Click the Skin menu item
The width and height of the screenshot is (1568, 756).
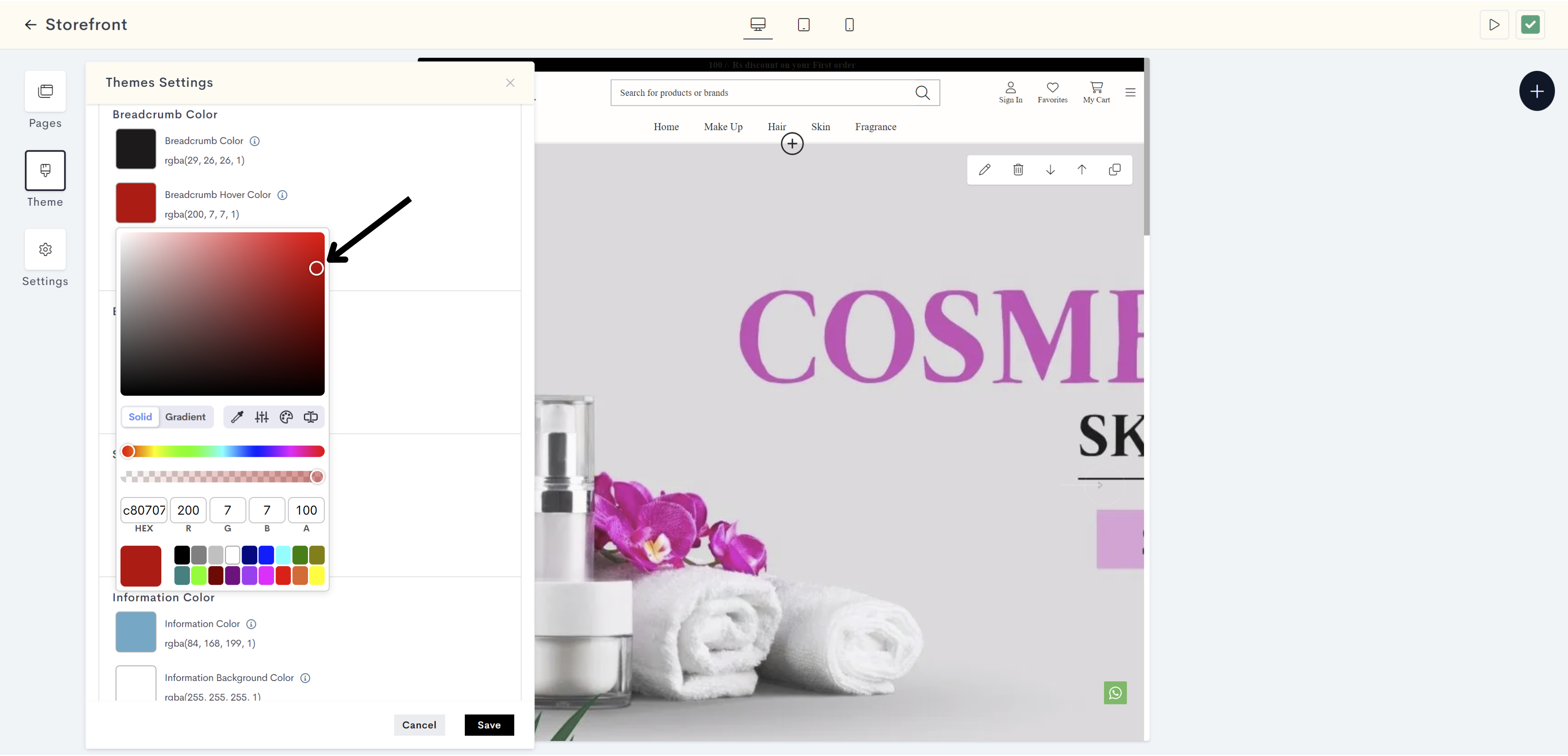820,127
